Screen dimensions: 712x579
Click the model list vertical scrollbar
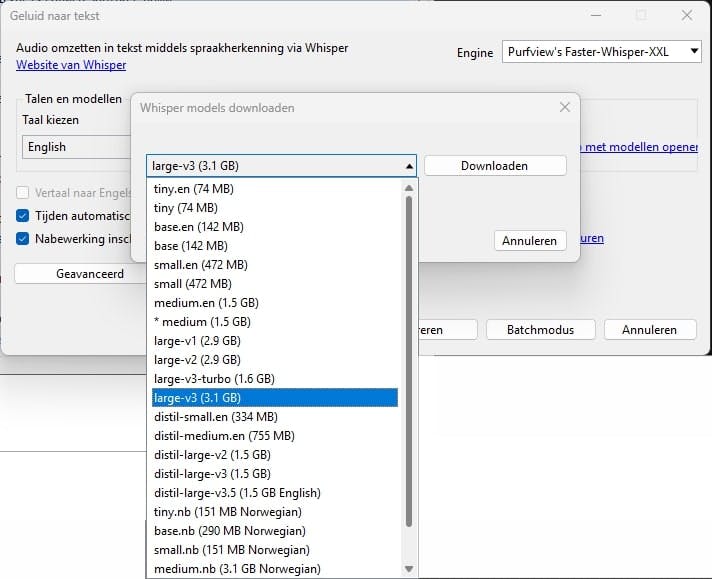point(409,360)
